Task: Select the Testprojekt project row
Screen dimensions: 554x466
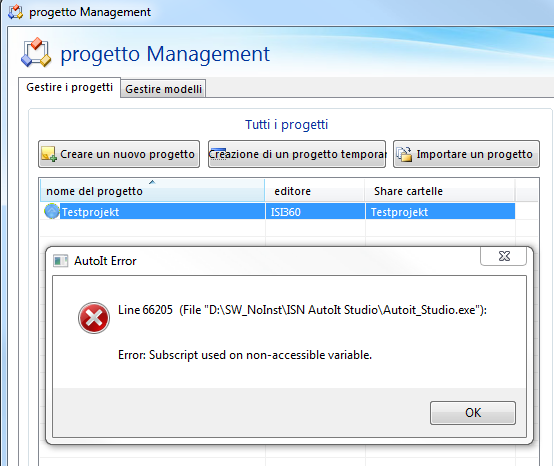Action: pos(278,212)
